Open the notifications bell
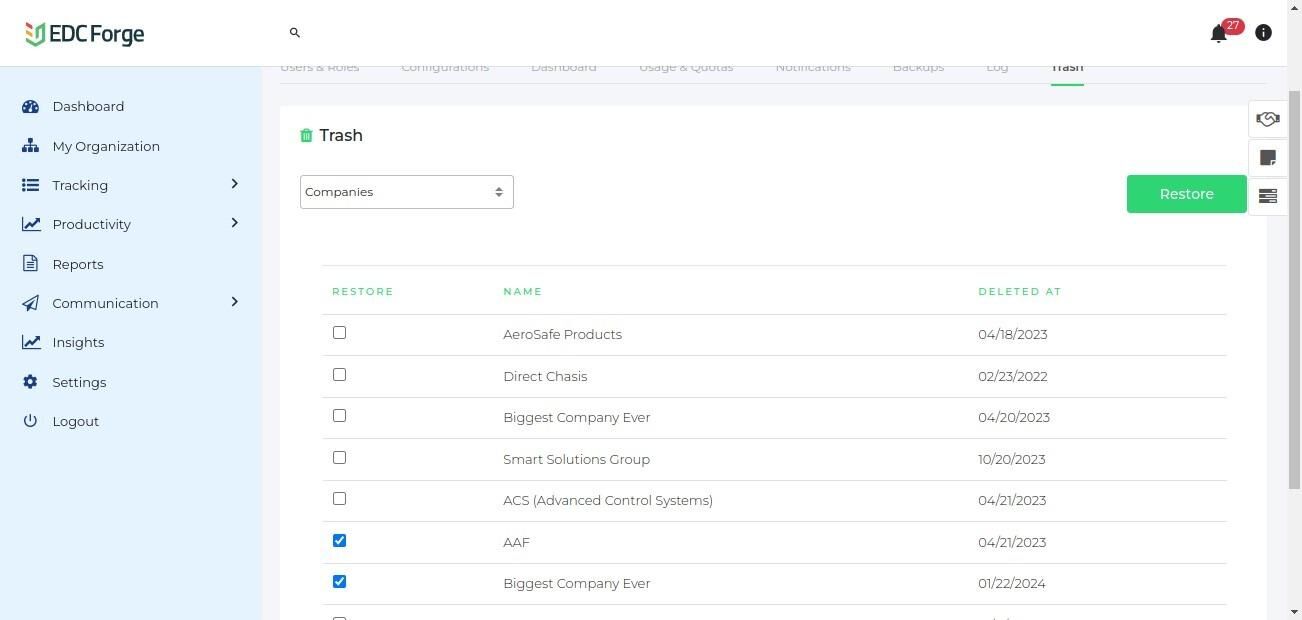This screenshot has height=620, width=1302. (x=1218, y=34)
